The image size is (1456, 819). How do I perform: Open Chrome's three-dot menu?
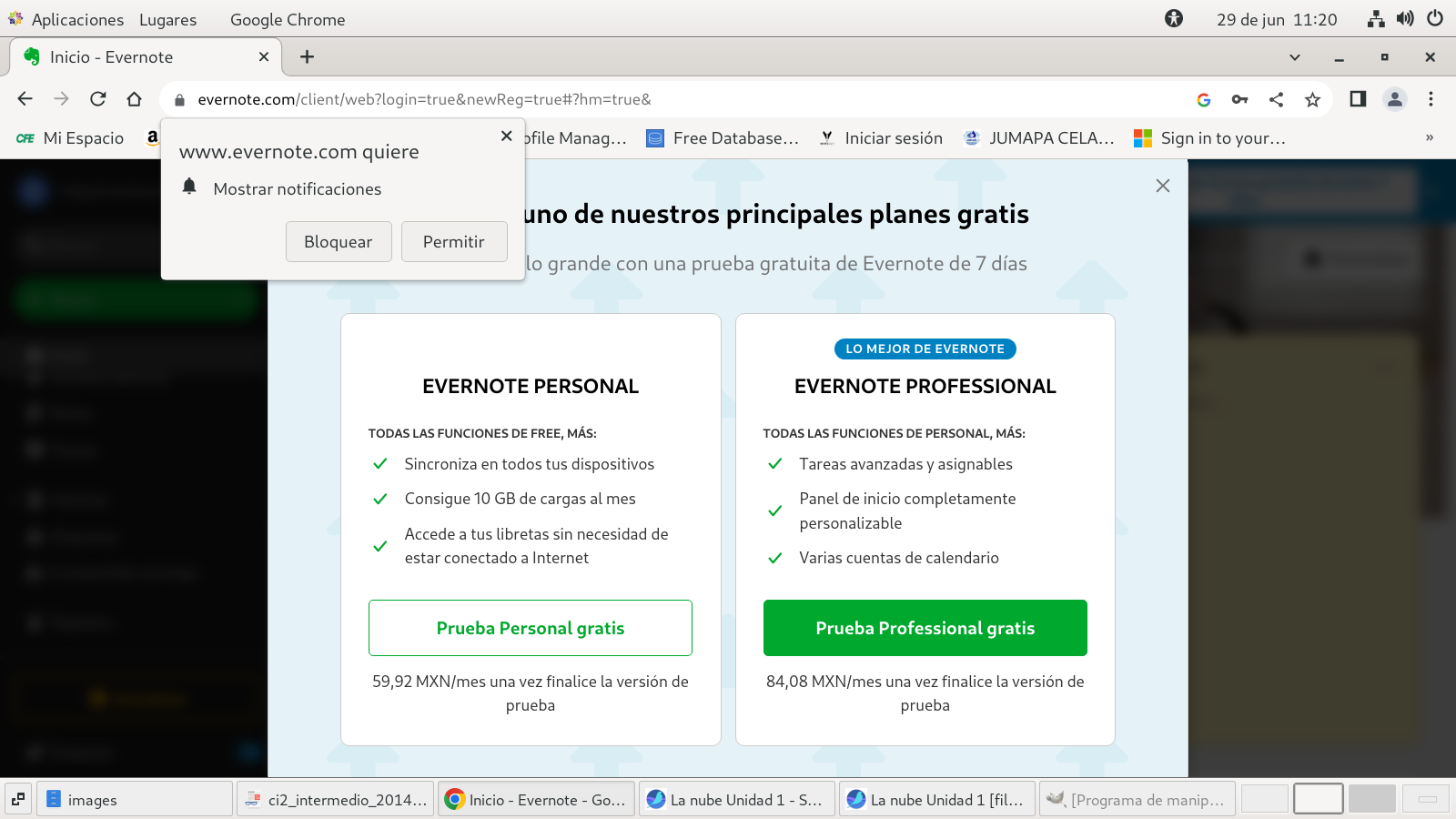coord(1431,99)
